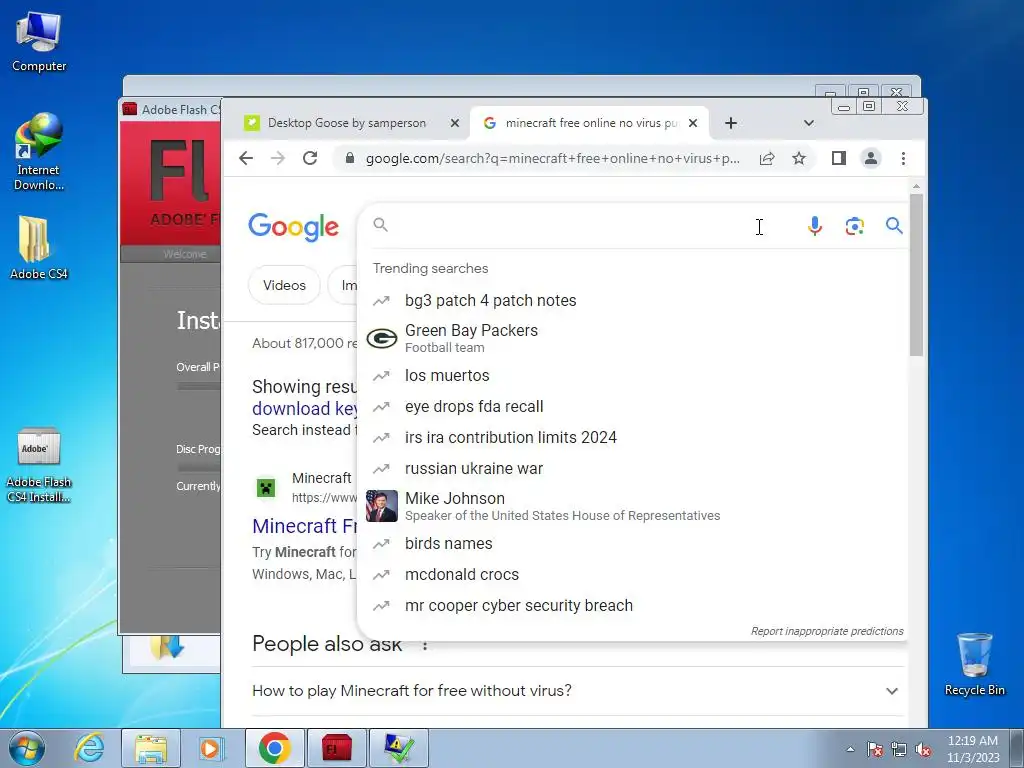Open the Chrome side panel
The image size is (1024, 768).
[x=839, y=158]
